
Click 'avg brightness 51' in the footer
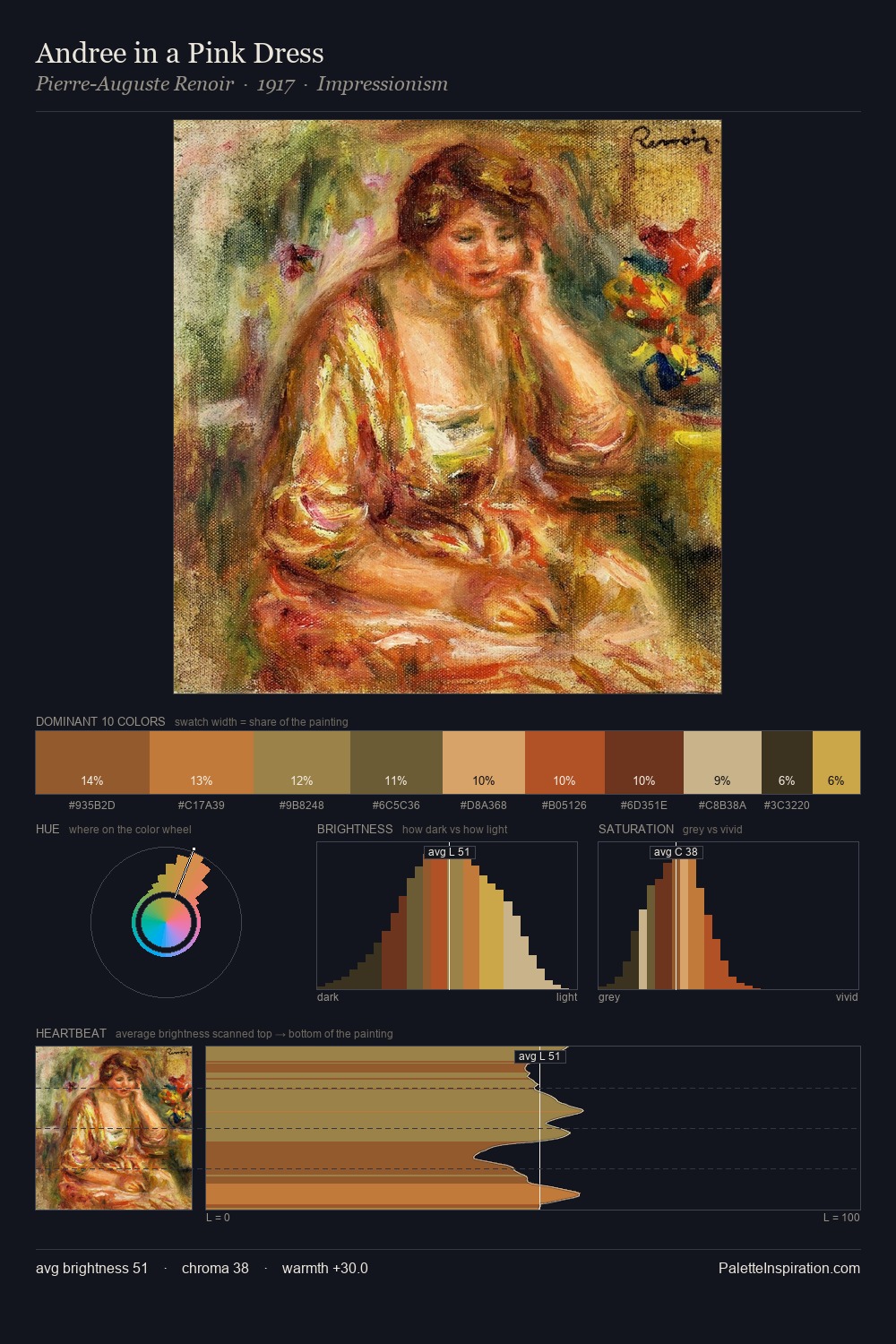coord(92,1268)
